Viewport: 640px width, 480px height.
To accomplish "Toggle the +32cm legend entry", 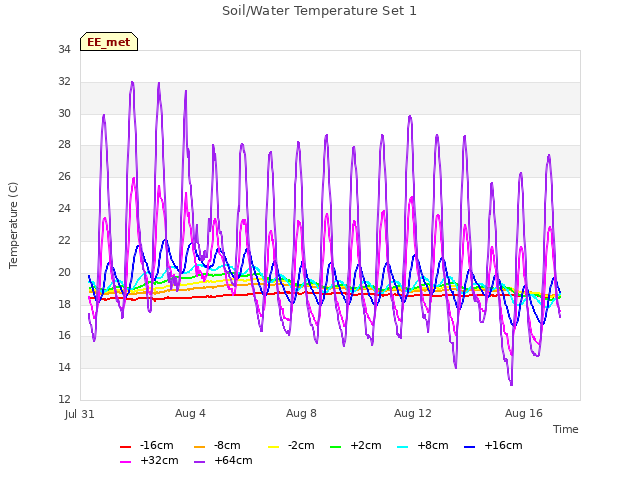I will coord(149,460).
